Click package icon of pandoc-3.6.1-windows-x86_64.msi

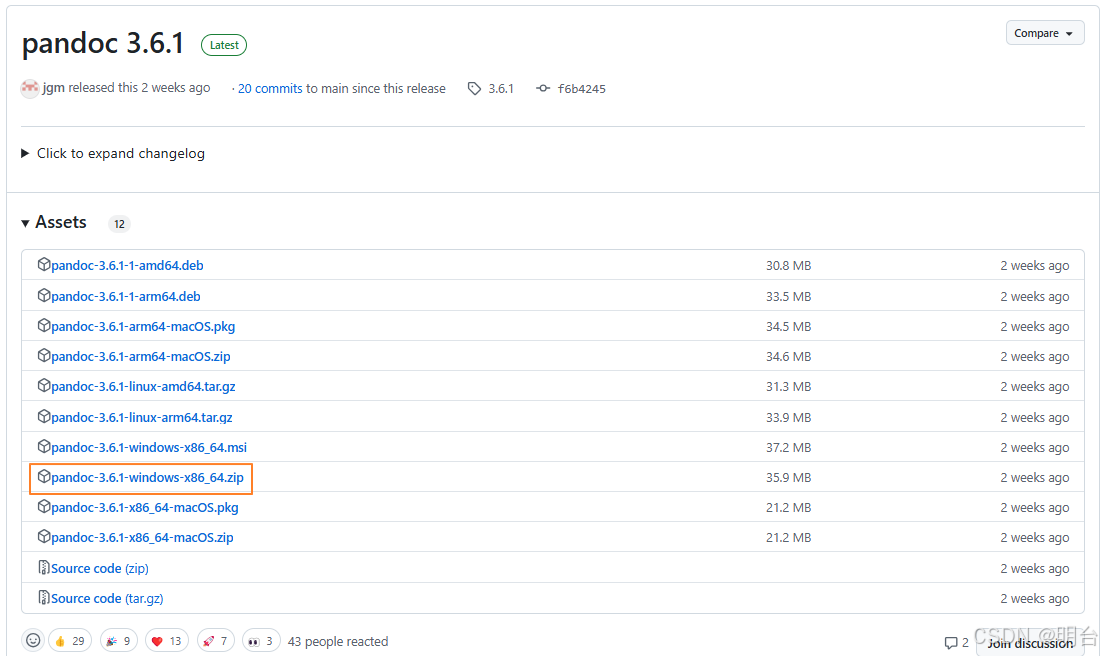(x=44, y=446)
